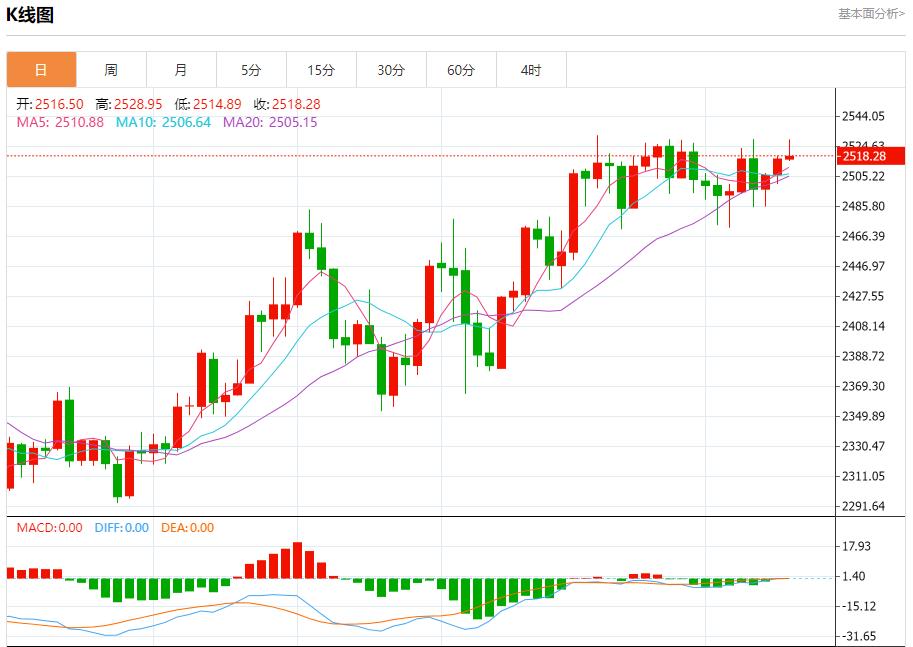The width and height of the screenshot is (913, 647).
Task: Click the MA10: 2506.64 indicator label
Action: pyautogui.click(x=163, y=122)
